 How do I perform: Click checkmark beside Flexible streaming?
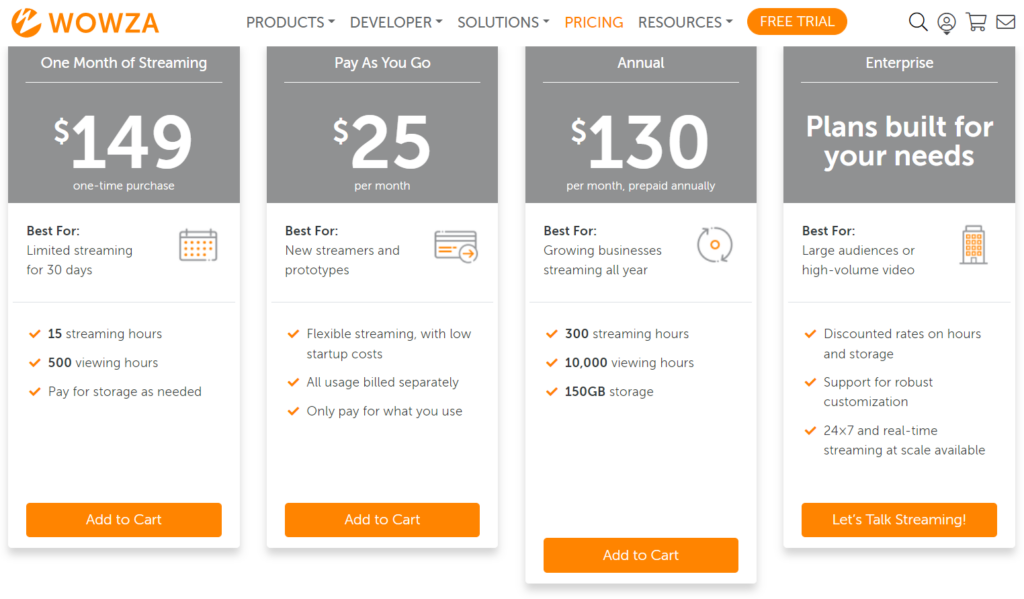[293, 334]
